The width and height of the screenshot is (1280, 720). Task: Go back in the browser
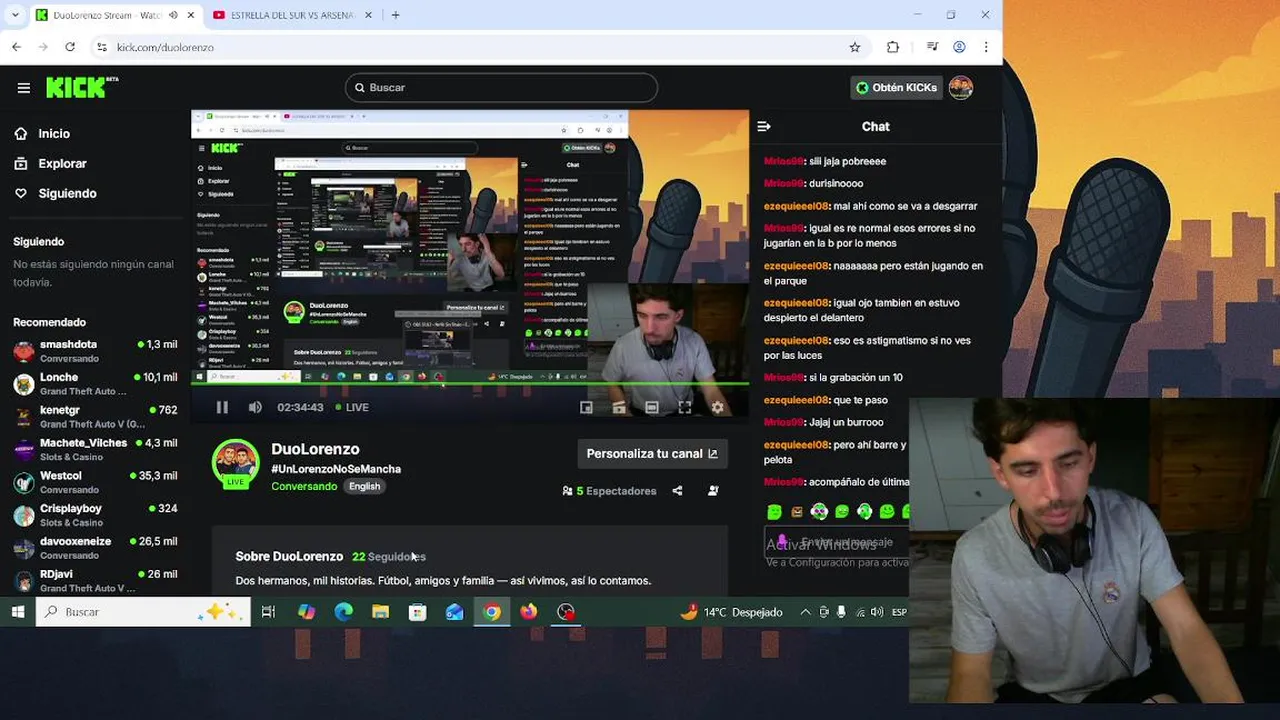17,47
